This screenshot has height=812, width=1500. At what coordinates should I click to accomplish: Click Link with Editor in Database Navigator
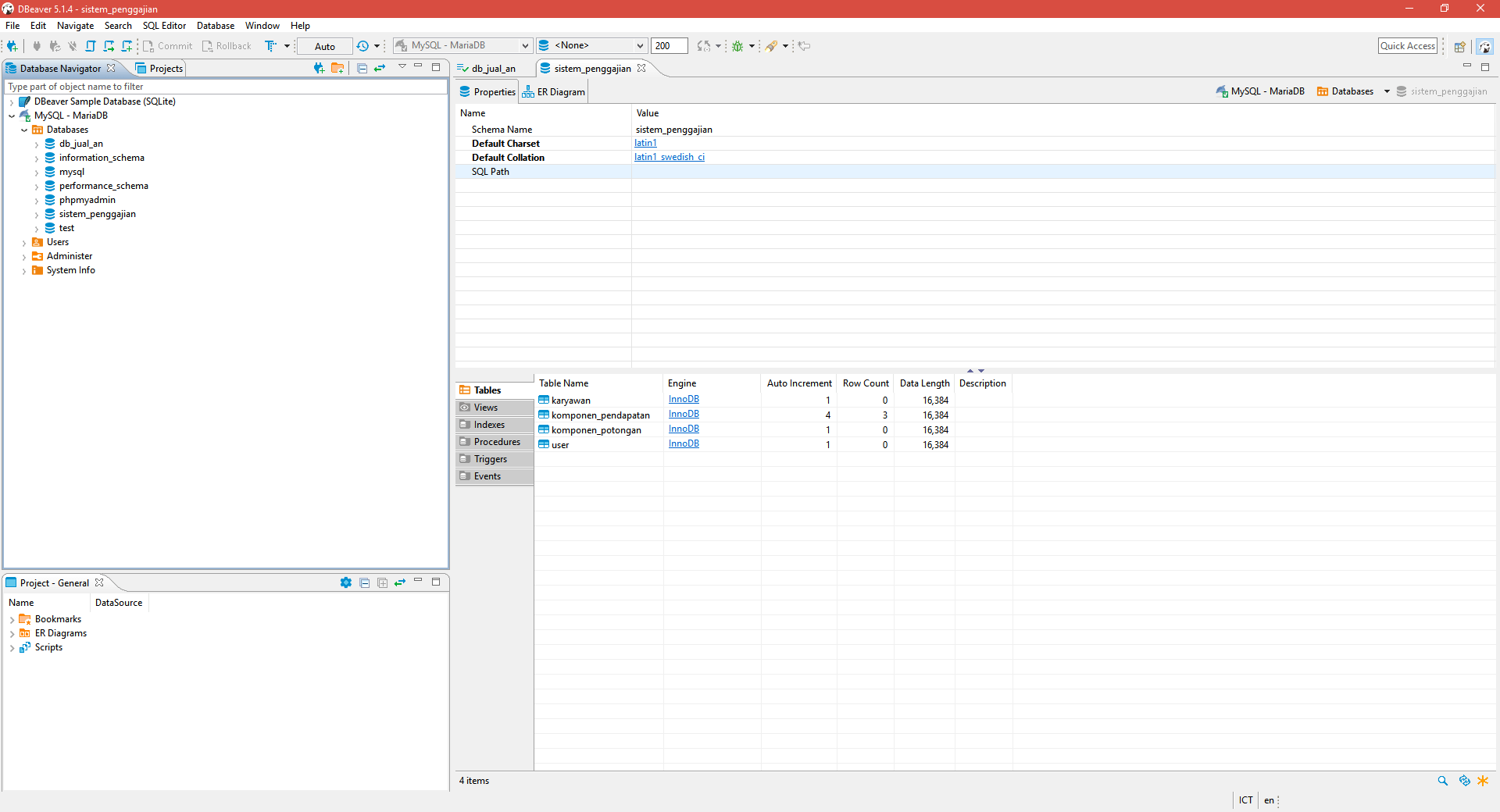(x=380, y=68)
